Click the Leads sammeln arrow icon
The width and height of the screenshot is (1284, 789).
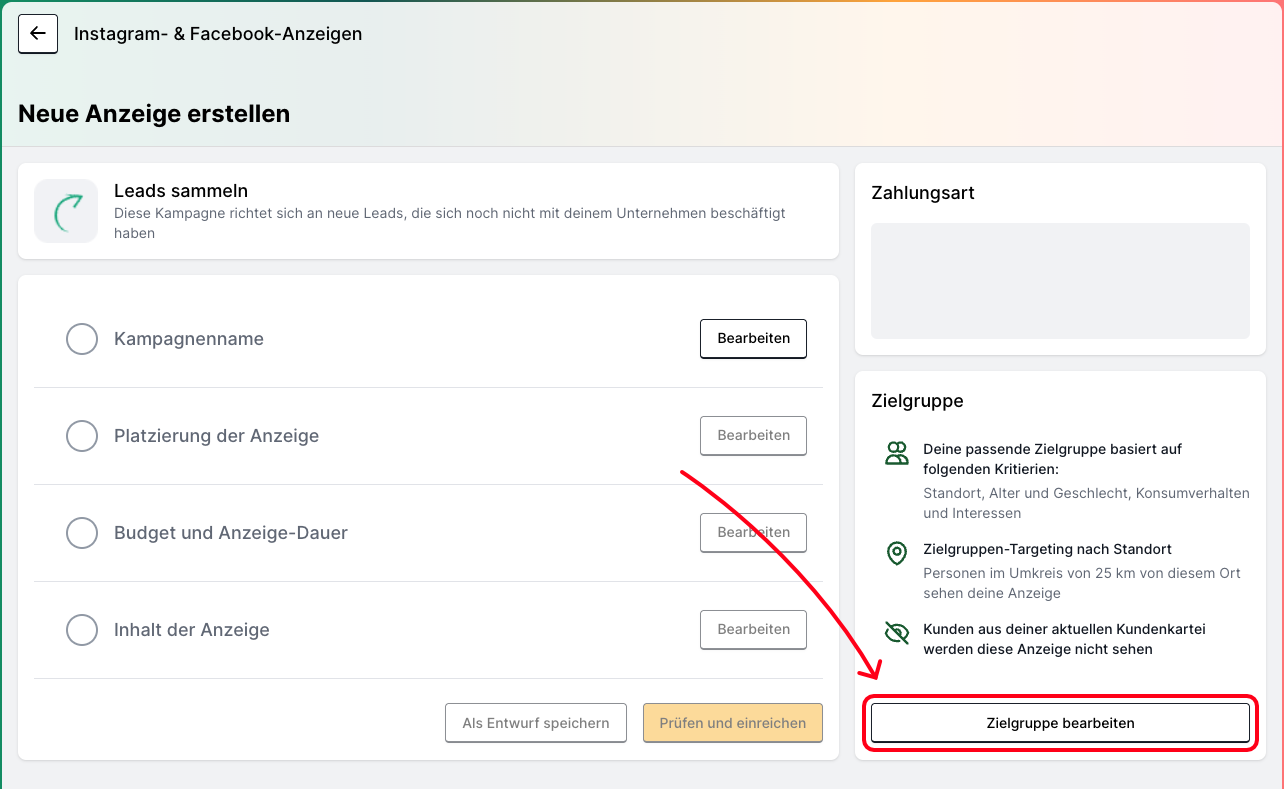pyautogui.click(x=66, y=211)
